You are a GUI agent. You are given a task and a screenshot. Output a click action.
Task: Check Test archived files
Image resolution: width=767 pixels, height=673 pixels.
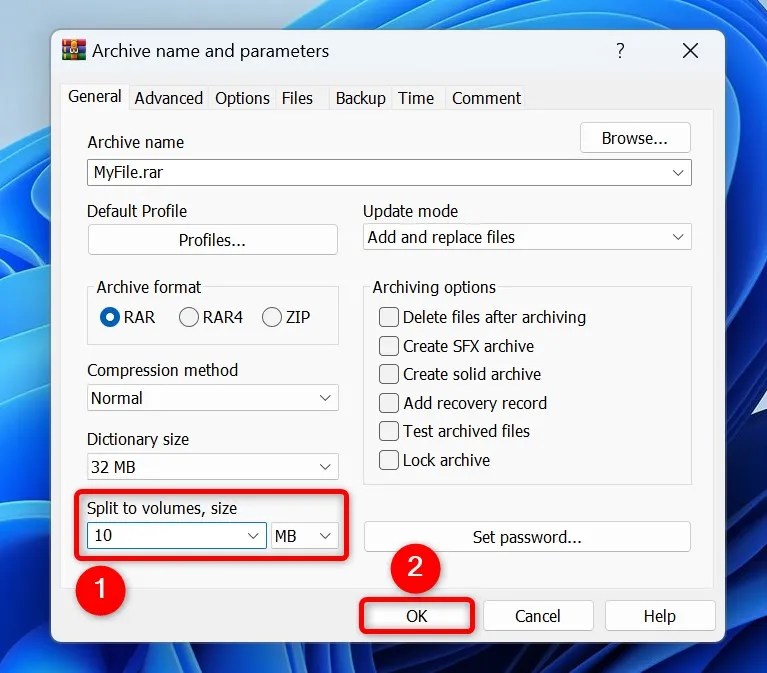pos(389,431)
